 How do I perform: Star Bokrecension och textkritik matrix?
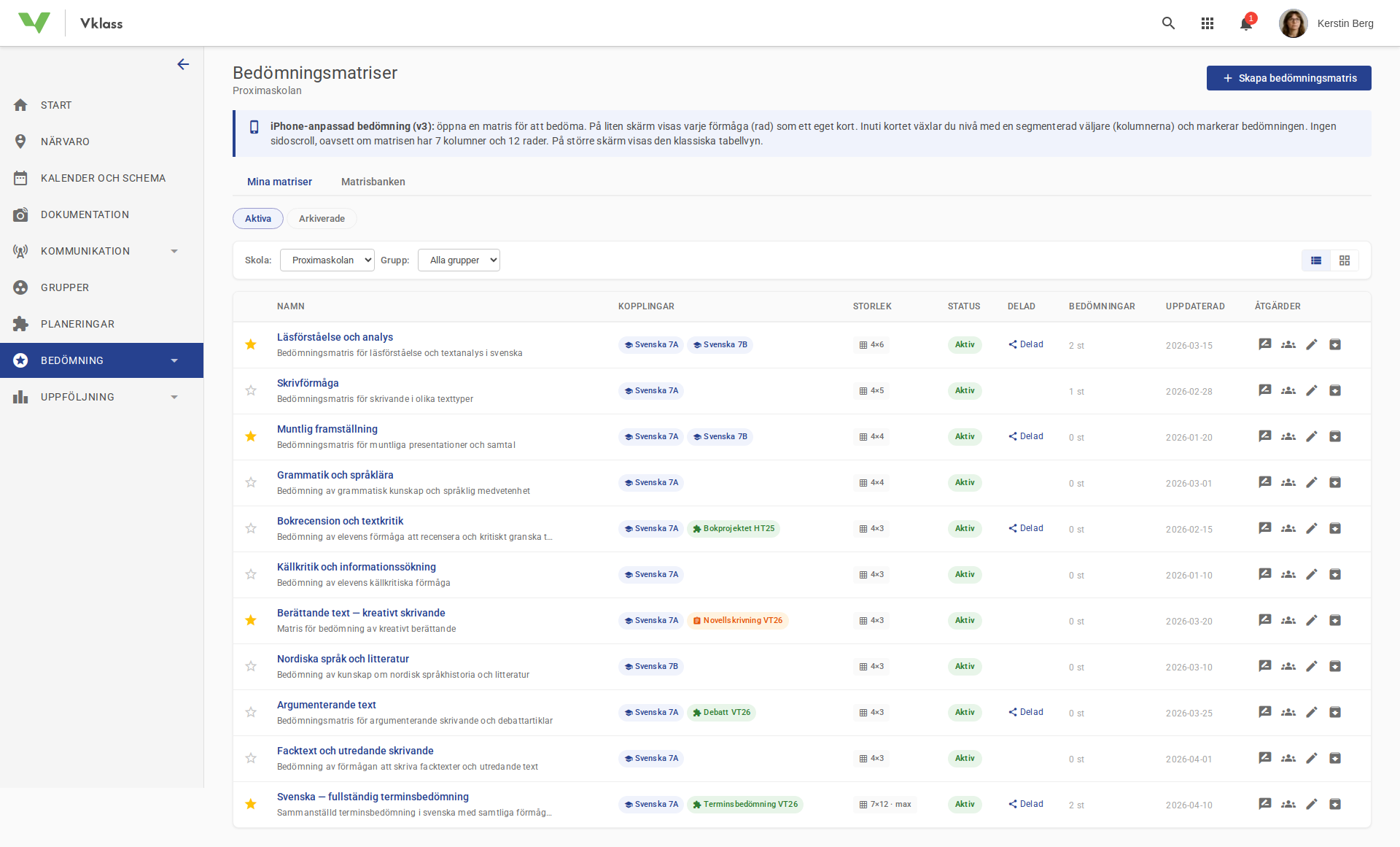coord(251,528)
